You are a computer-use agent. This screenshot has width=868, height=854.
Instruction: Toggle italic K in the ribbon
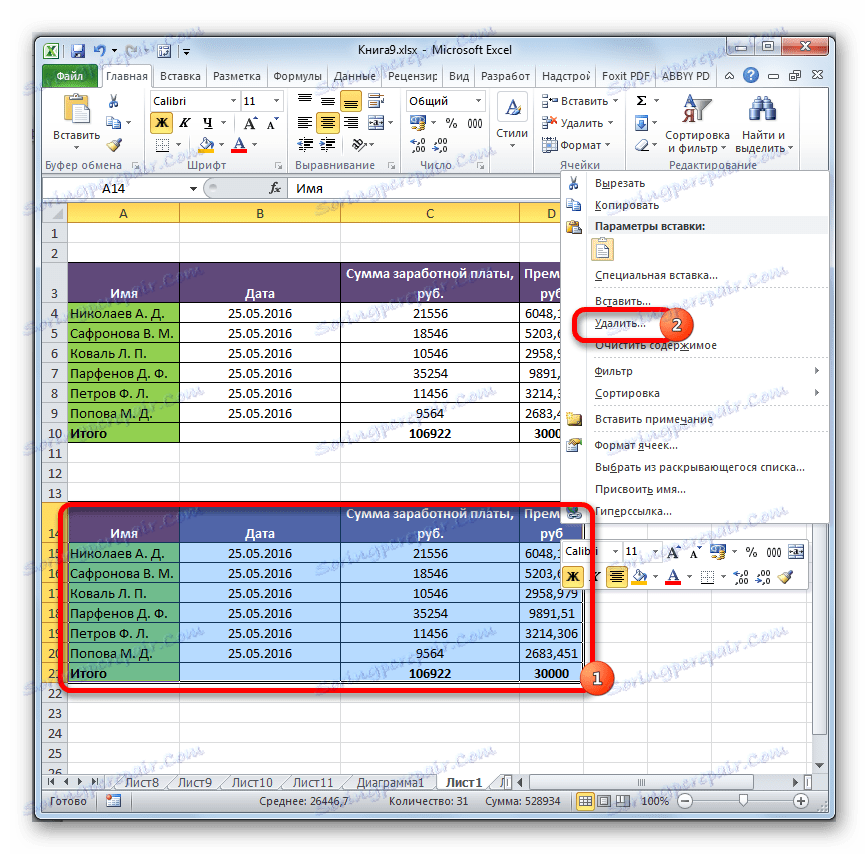pos(184,123)
